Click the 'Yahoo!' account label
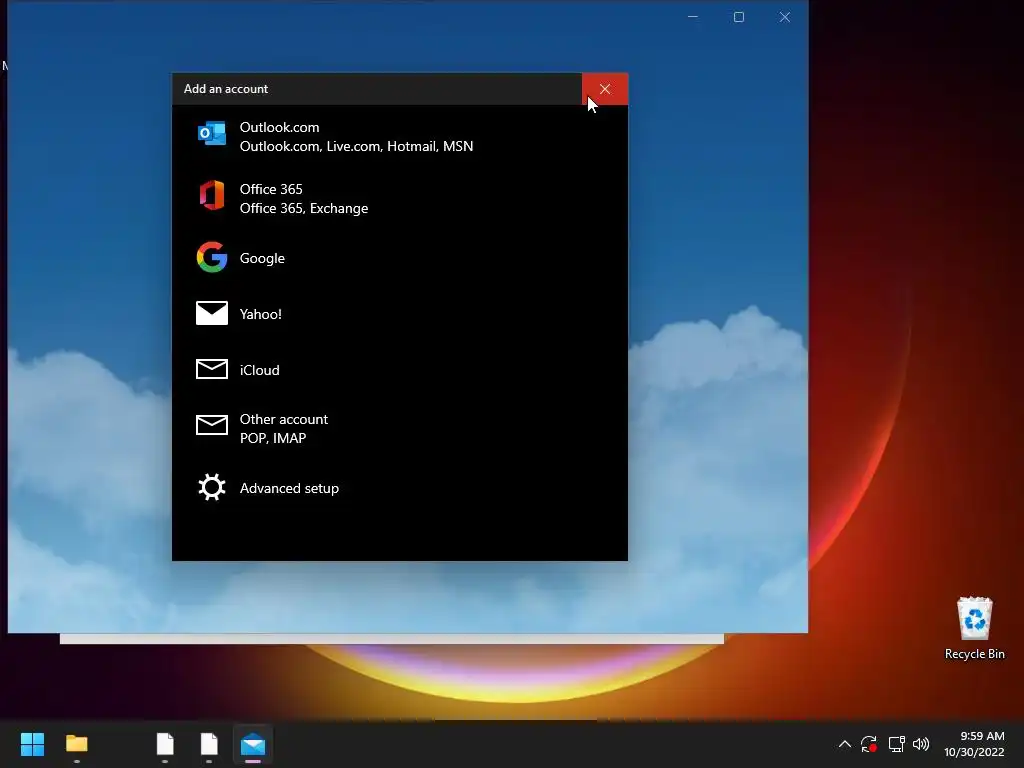The width and height of the screenshot is (1024, 768). click(x=261, y=314)
